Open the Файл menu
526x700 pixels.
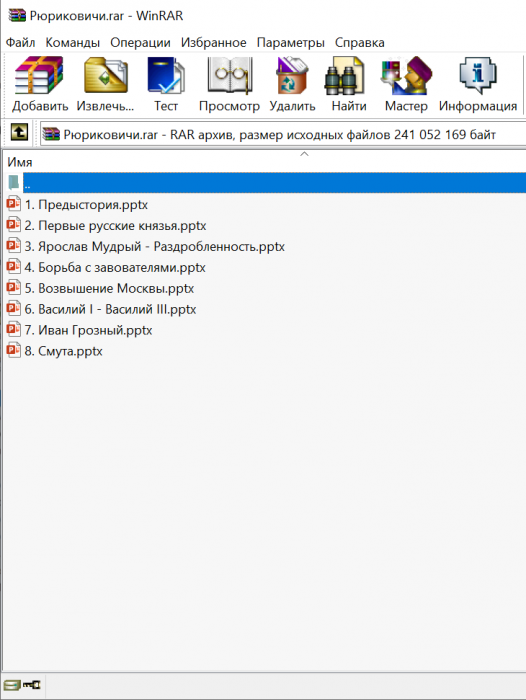tap(20, 42)
